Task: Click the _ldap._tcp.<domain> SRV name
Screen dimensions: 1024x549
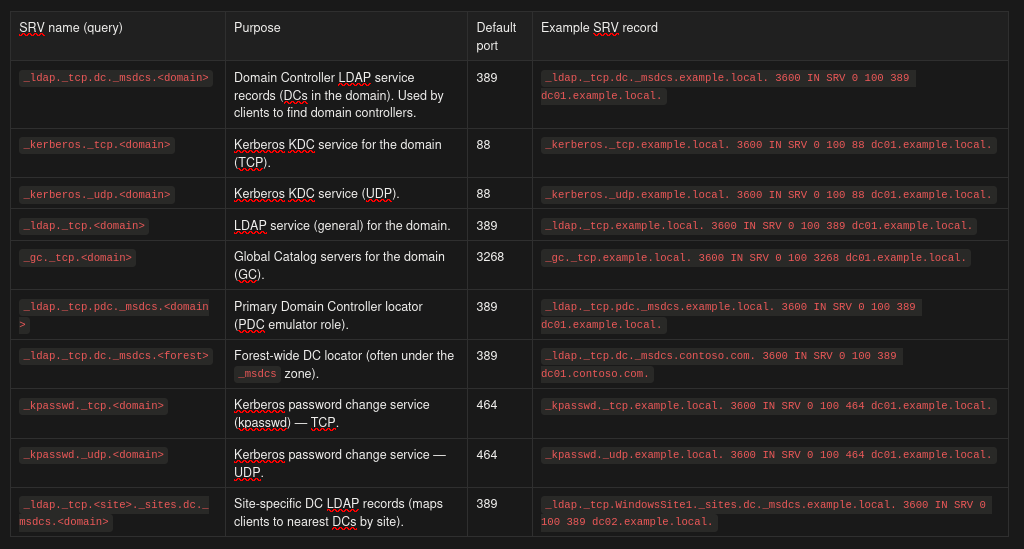Action: click(x=84, y=226)
